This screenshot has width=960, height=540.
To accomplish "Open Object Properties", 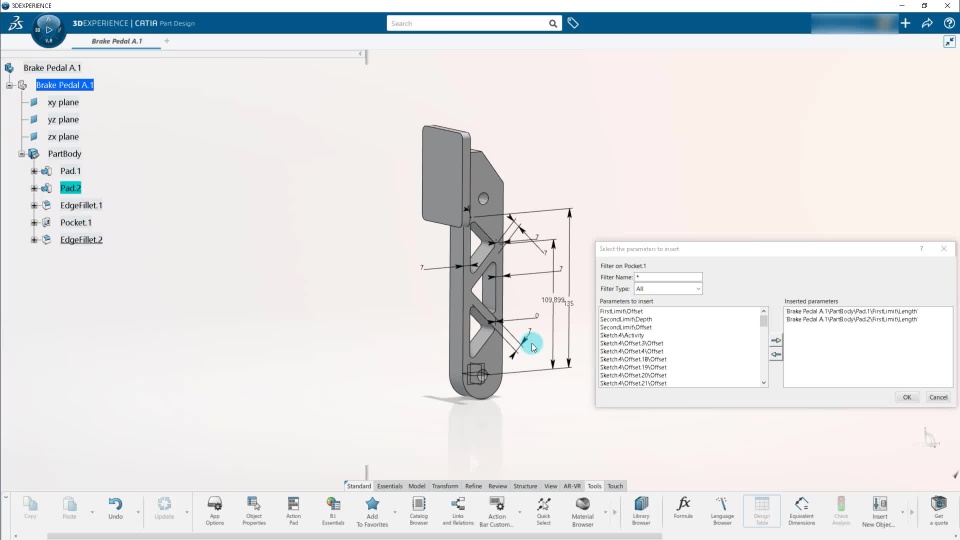I will click(253, 510).
